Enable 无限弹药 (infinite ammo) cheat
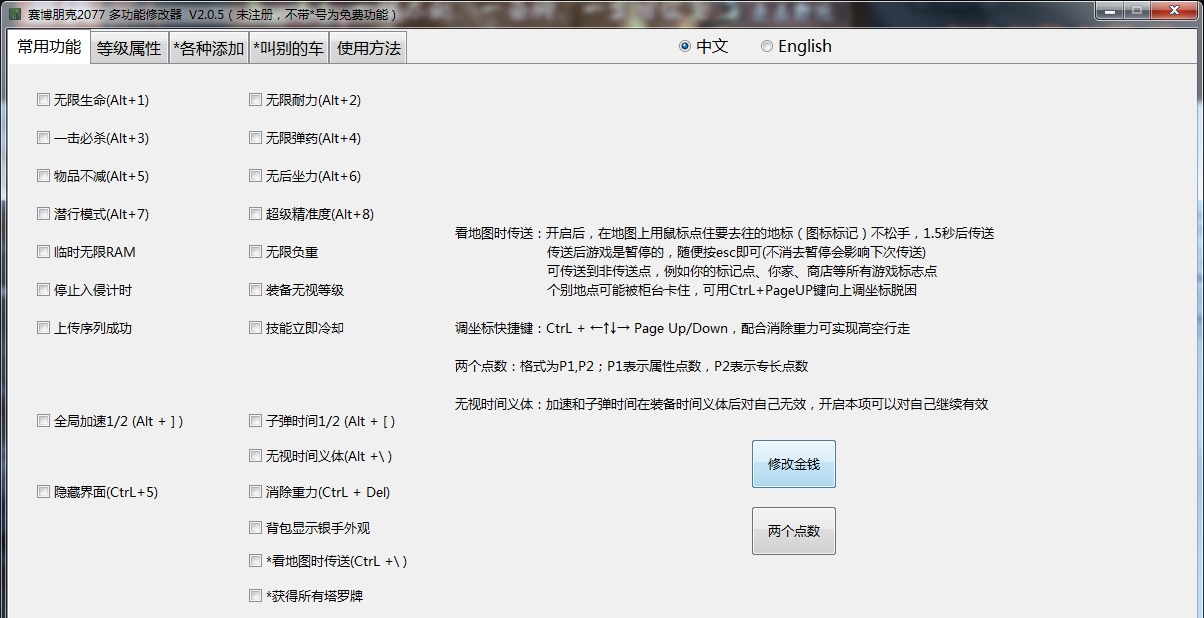1204x618 pixels. pos(256,138)
